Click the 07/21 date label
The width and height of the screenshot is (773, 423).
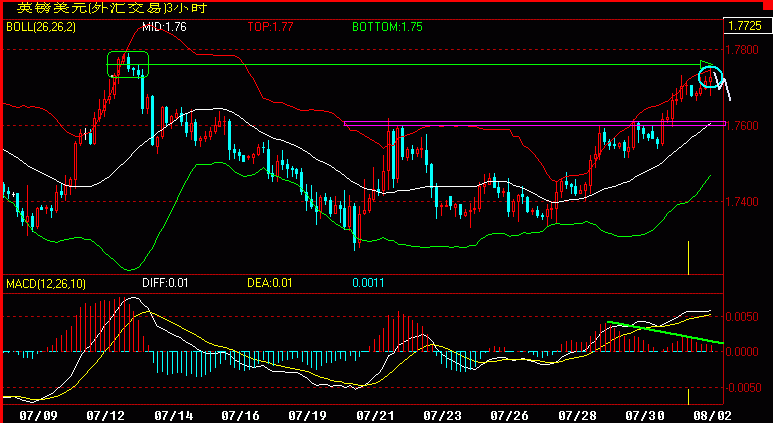coord(374,415)
